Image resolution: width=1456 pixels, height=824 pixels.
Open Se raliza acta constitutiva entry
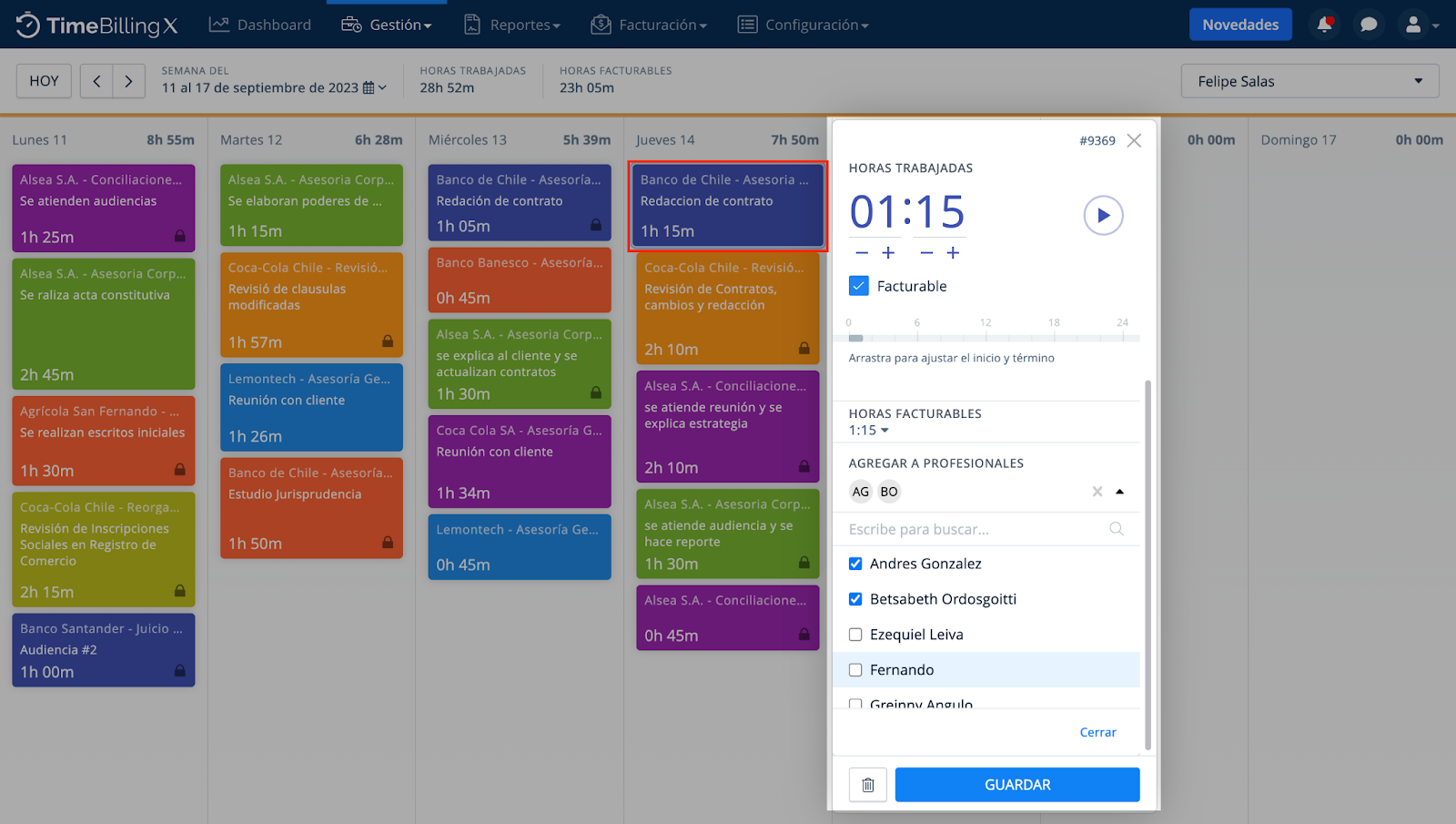point(104,324)
